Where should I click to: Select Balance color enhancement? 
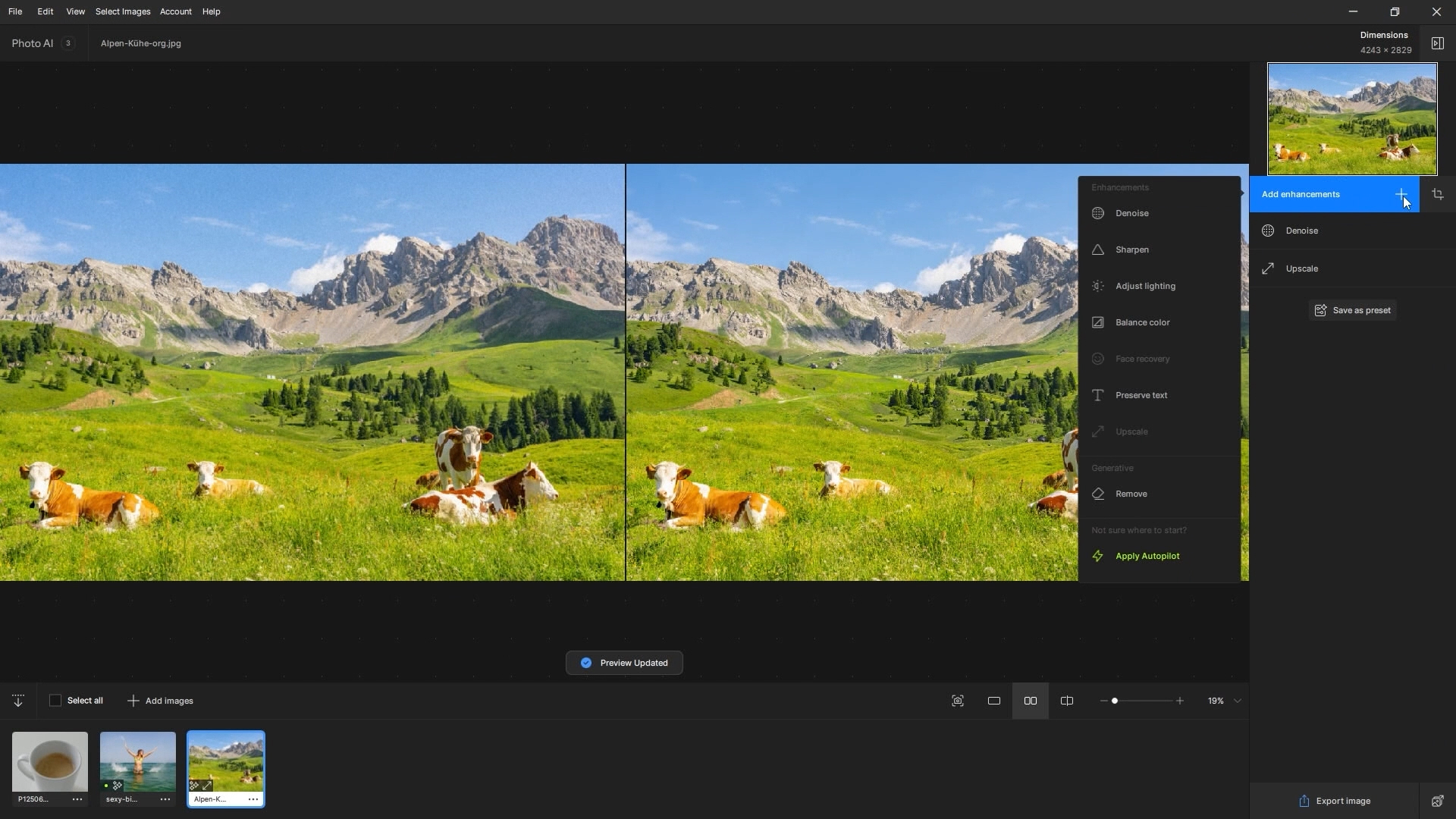click(x=1142, y=322)
